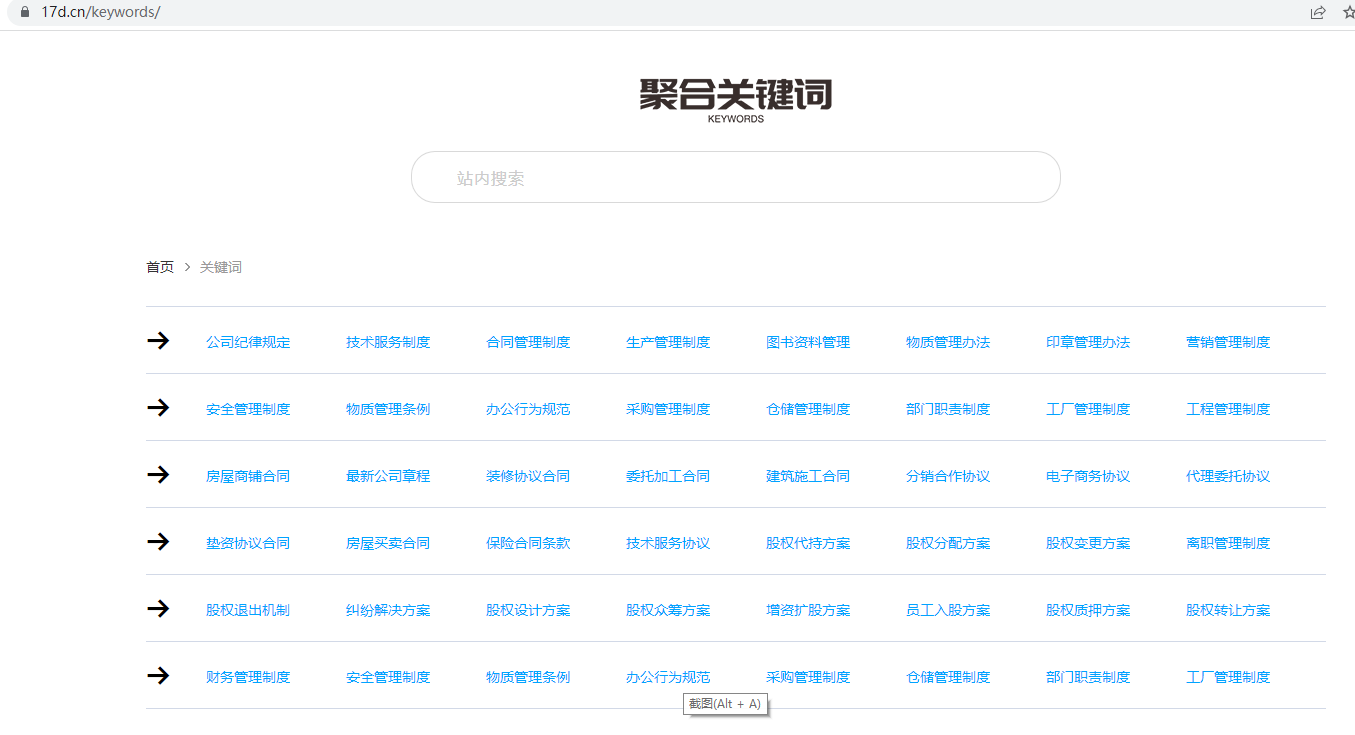
Task: Select the 工程管理制度 keyword
Action: (1228, 409)
